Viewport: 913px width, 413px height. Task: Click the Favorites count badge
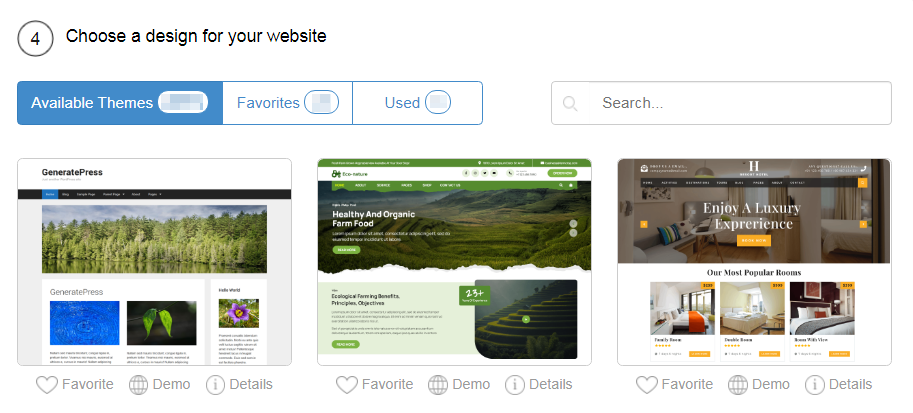point(321,103)
